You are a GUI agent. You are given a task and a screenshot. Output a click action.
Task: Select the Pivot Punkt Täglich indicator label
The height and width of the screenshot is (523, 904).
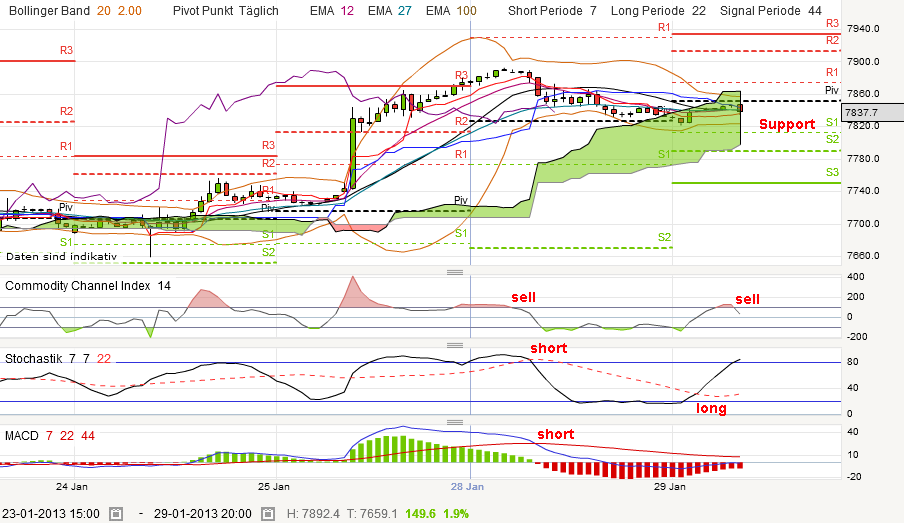pos(225,10)
